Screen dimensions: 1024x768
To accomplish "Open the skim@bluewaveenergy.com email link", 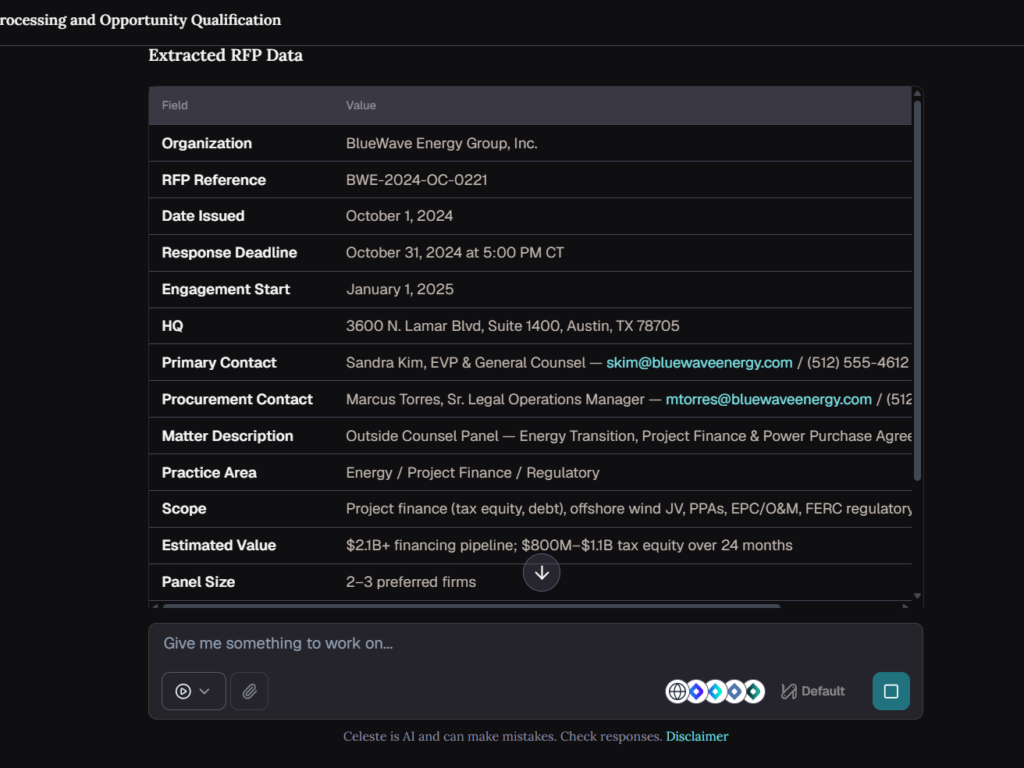I will [699, 362].
